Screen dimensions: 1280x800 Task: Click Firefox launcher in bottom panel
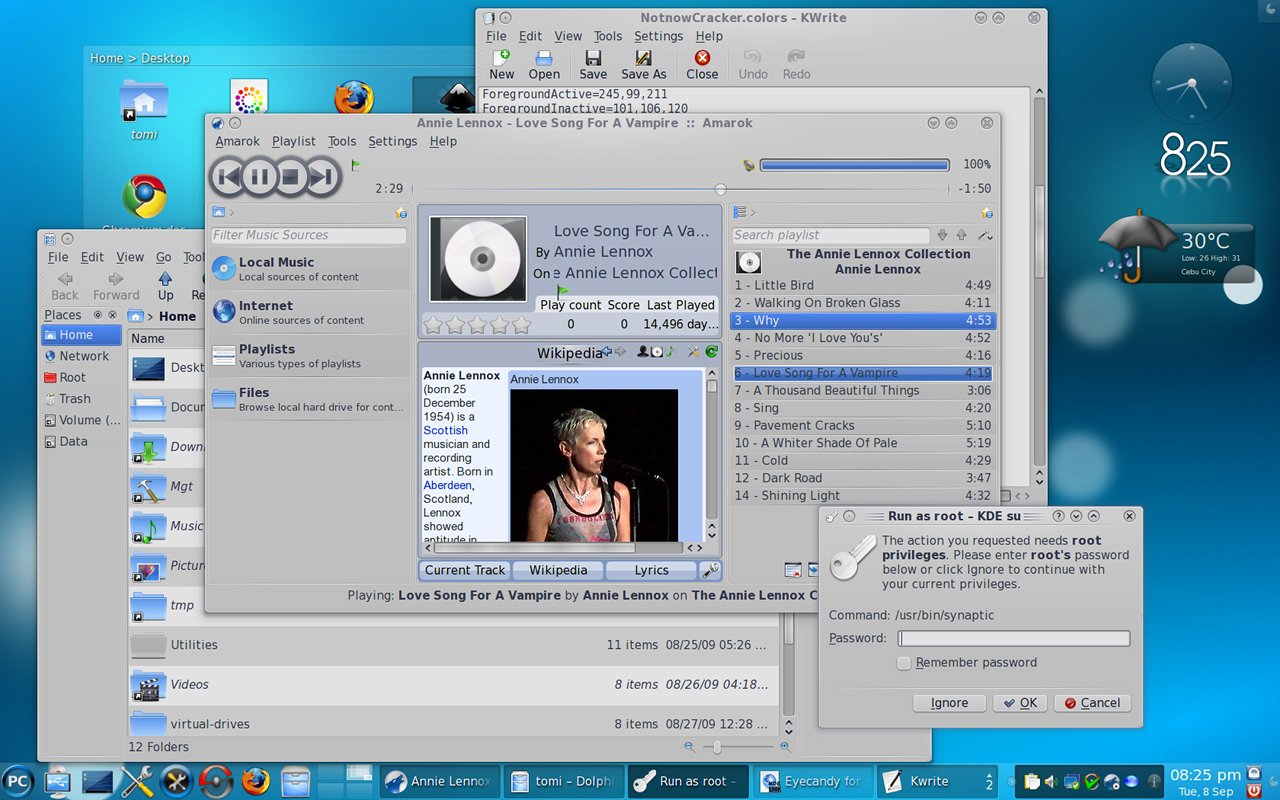click(256, 781)
